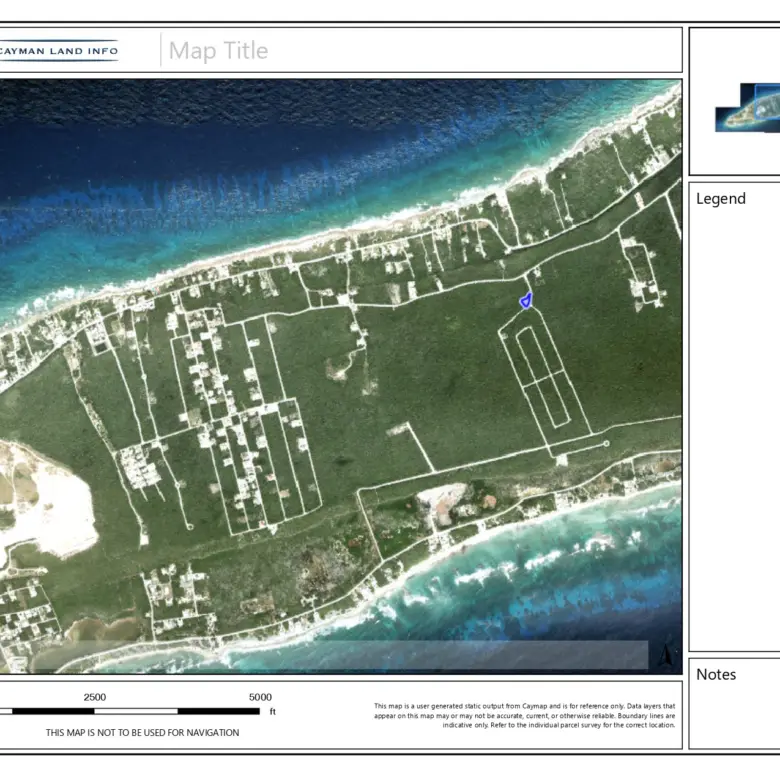The height and width of the screenshot is (780, 780).
Task: Click the 2500 scale bar label
Action: (95, 697)
